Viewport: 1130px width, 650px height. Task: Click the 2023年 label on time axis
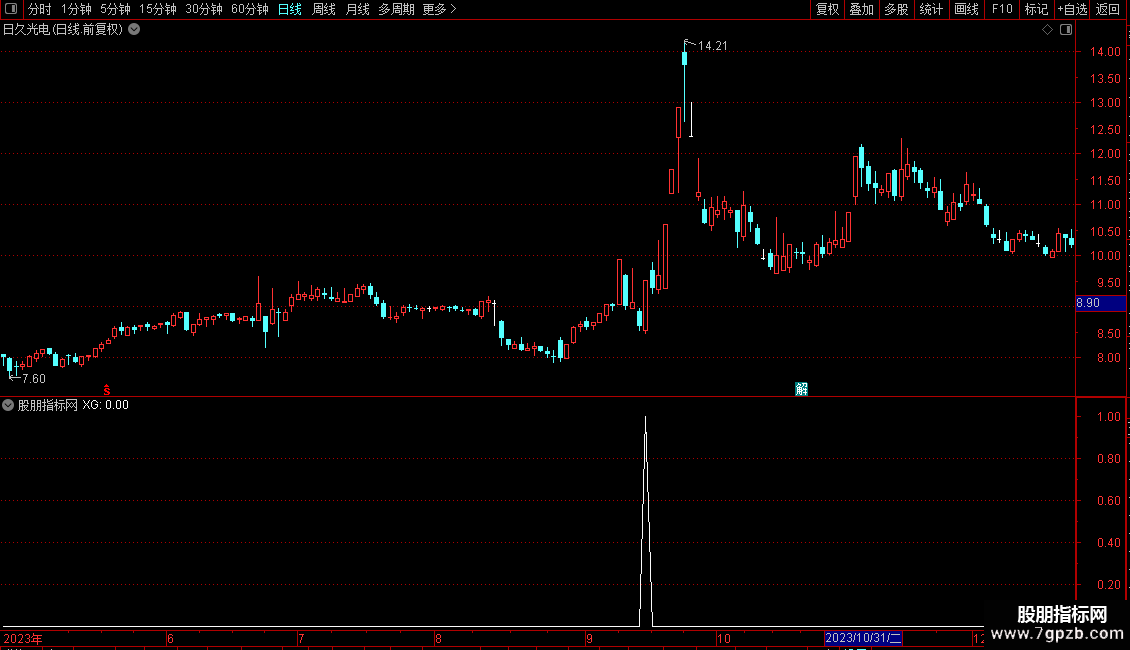click(x=23, y=638)
